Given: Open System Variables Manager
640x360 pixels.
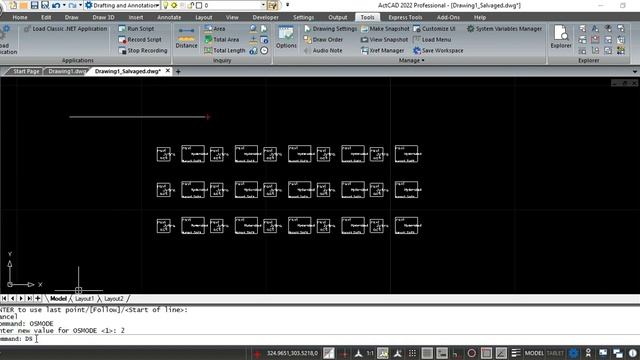Looking at the screenshot, I should coord(504,29).
